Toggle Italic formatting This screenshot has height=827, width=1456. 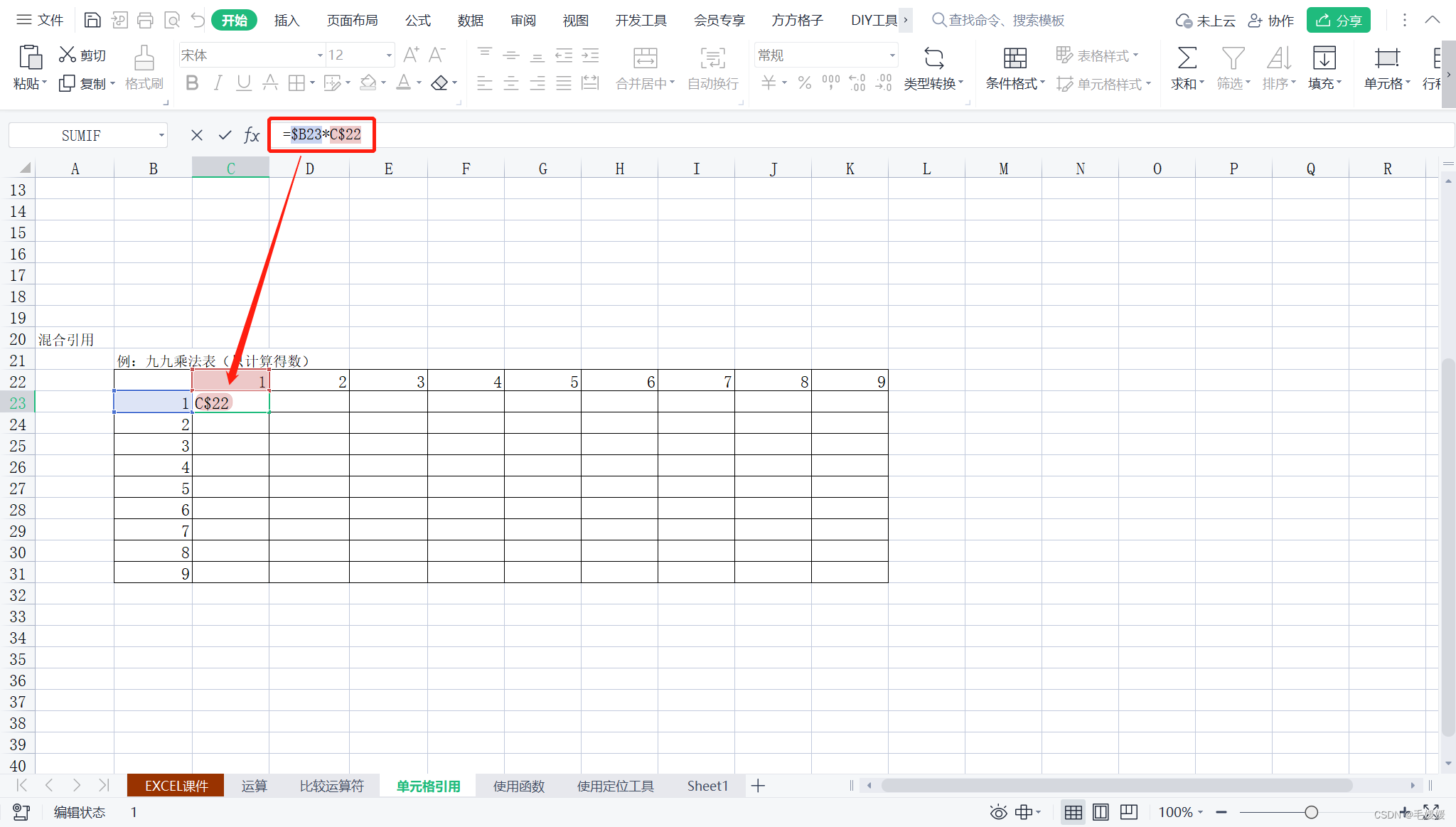[218, 83]
